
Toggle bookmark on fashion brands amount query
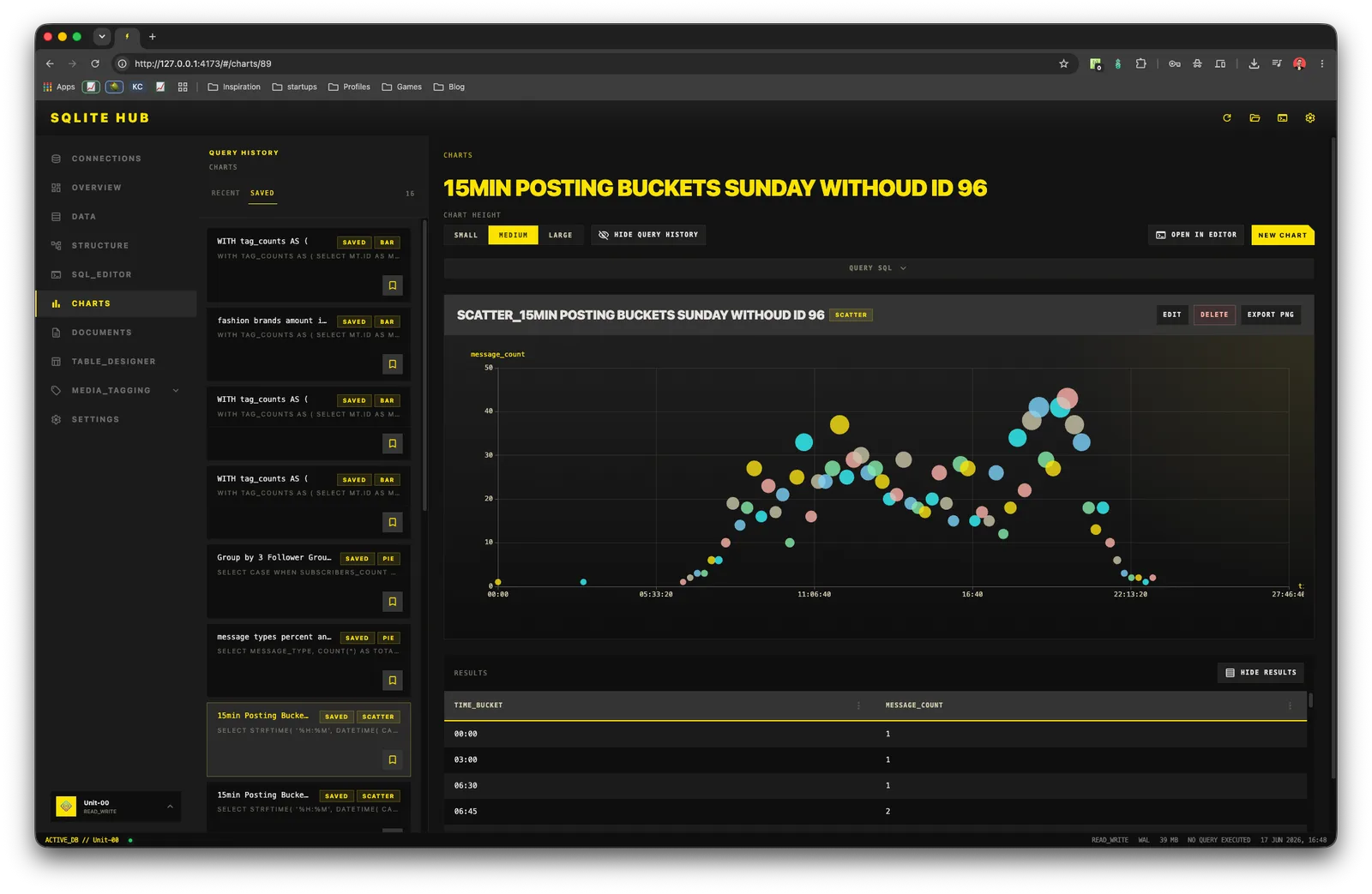(393, 364)
